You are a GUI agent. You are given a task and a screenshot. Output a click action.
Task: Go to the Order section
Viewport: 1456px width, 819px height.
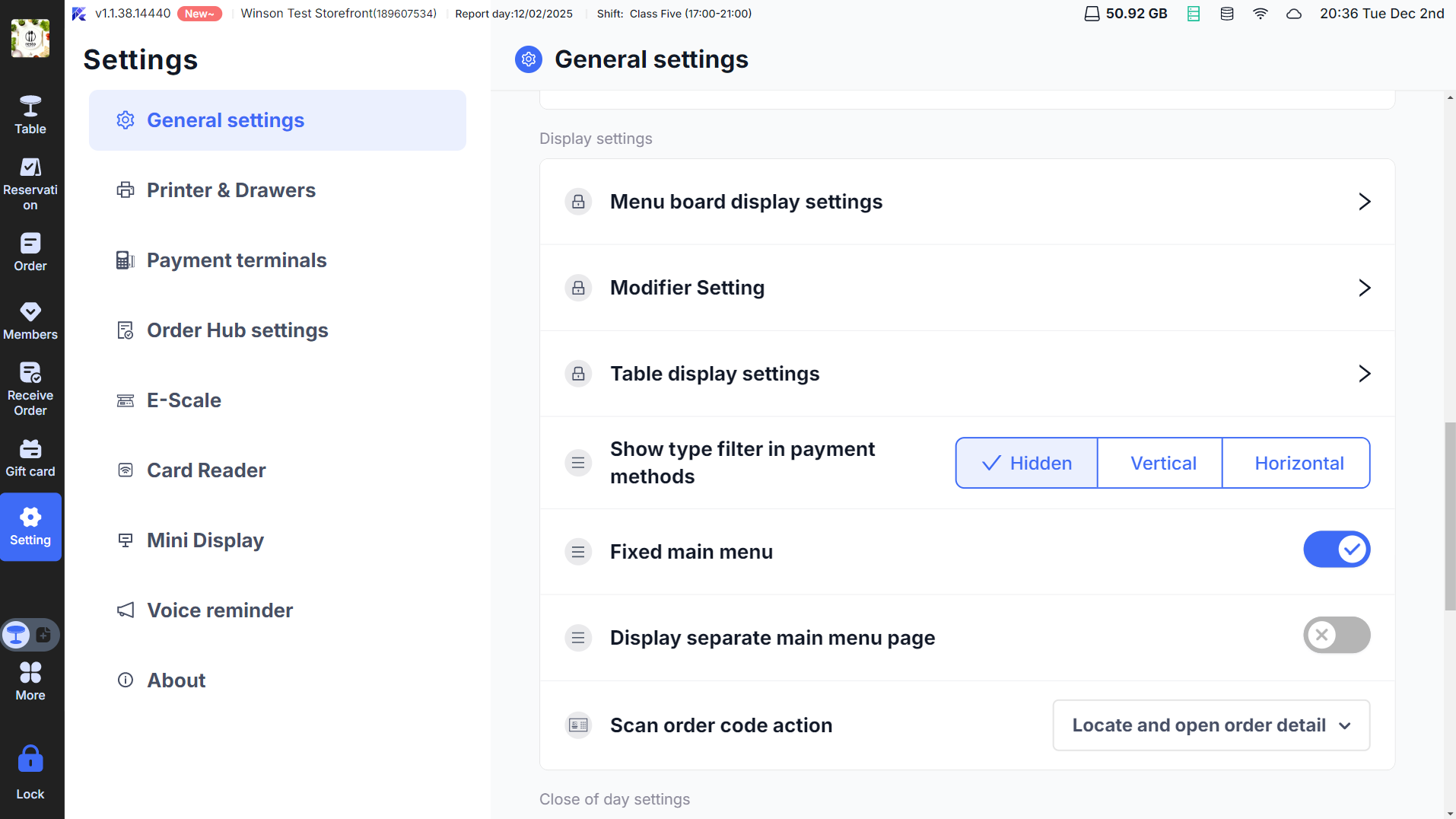pos(30,252)
